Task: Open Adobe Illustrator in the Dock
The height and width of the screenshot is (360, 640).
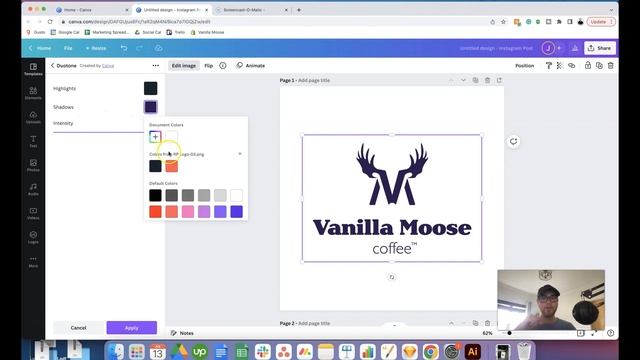Action: 473,351
